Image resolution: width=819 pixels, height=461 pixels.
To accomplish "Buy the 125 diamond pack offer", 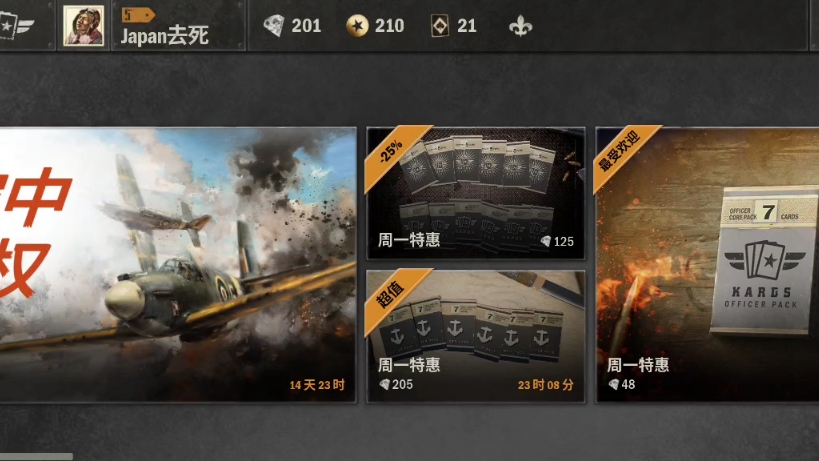I will coord(476,193).
